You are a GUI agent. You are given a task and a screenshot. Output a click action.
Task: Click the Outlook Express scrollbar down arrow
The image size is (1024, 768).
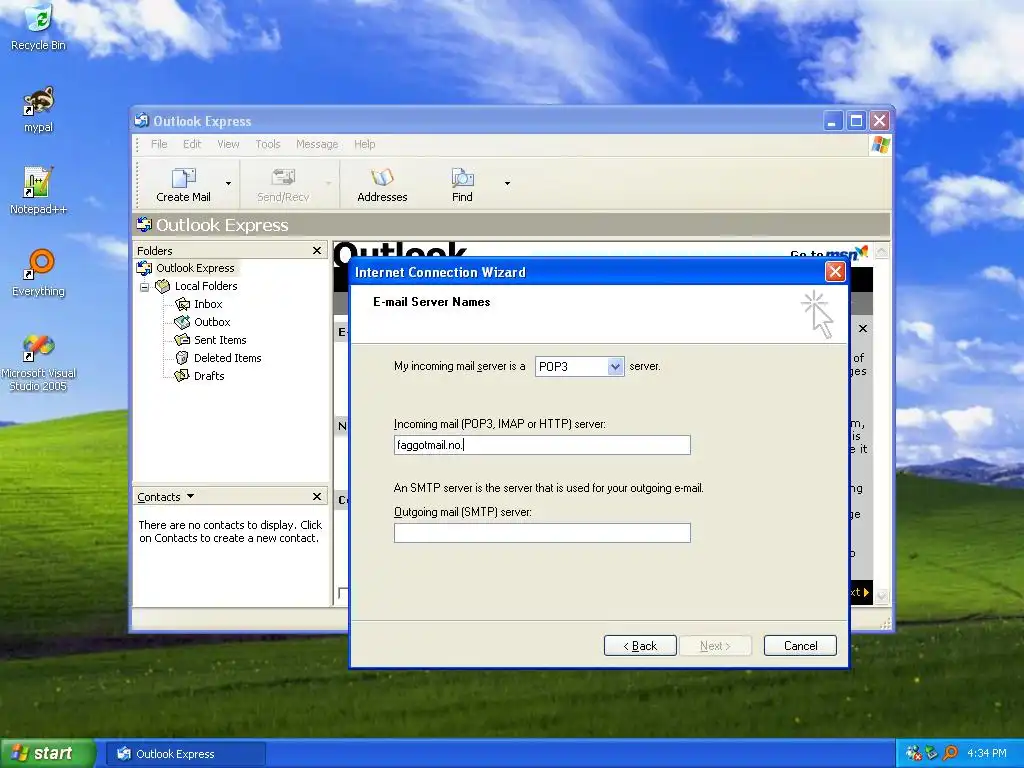tap(881, 595)
